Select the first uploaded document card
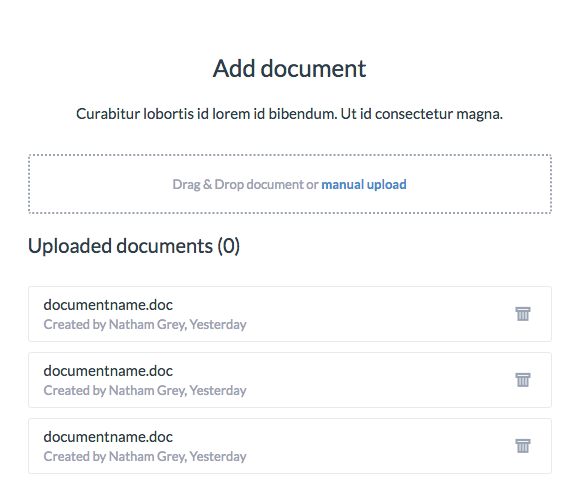 [x=290, y=314]
